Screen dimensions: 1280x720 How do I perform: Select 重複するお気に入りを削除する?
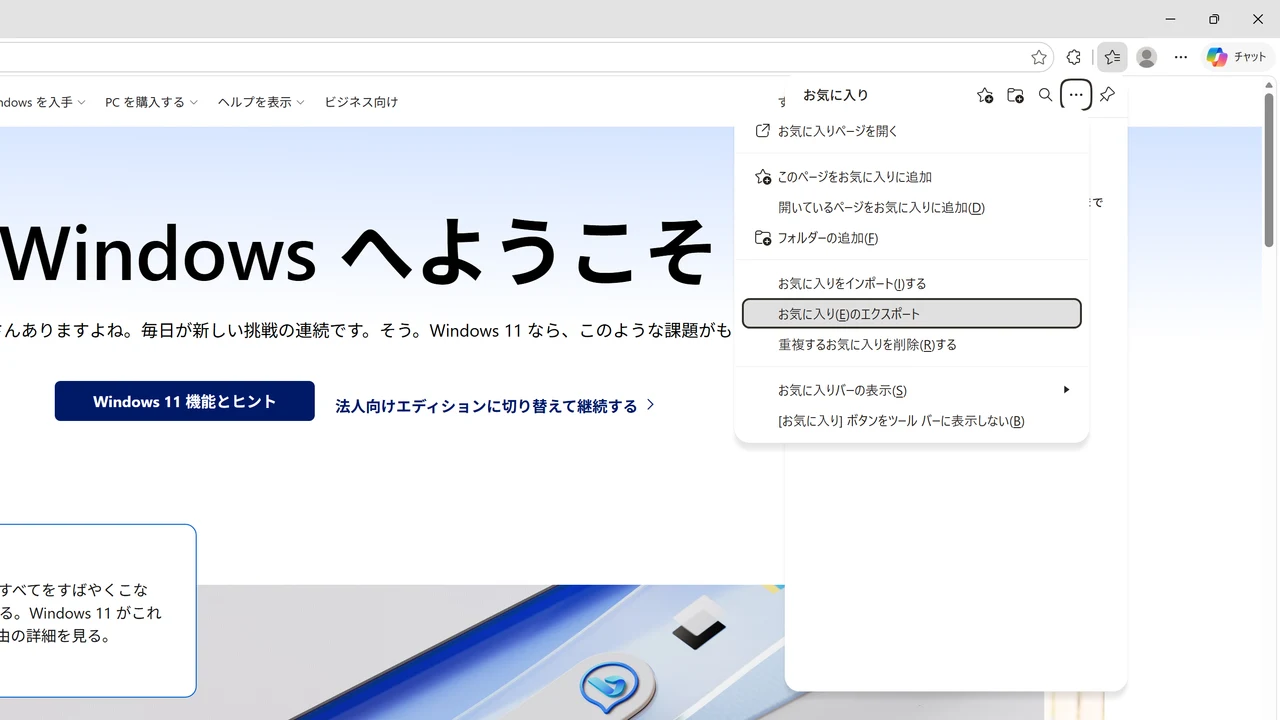[912, 344]
